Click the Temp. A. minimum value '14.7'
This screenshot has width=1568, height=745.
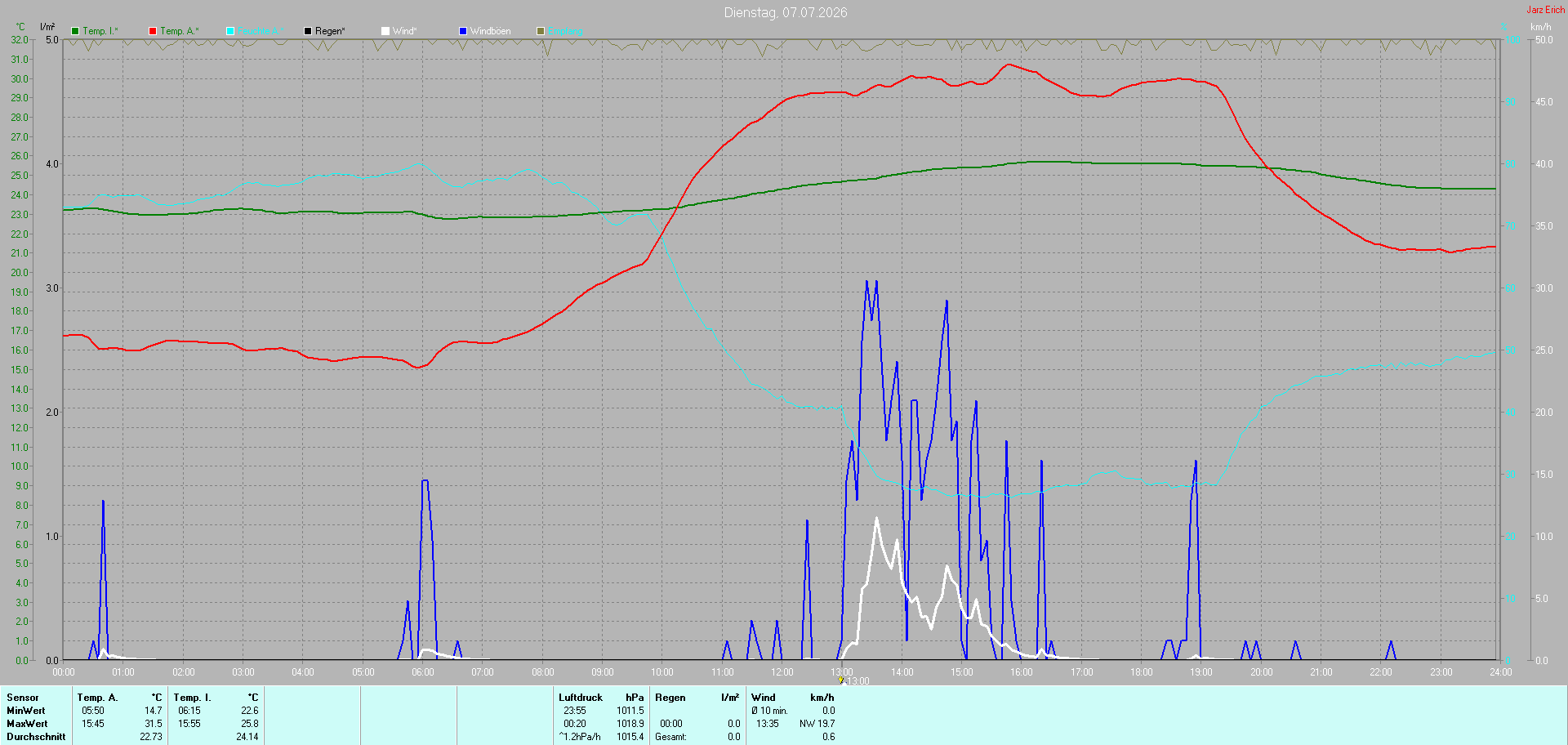[x=154, y=711]
